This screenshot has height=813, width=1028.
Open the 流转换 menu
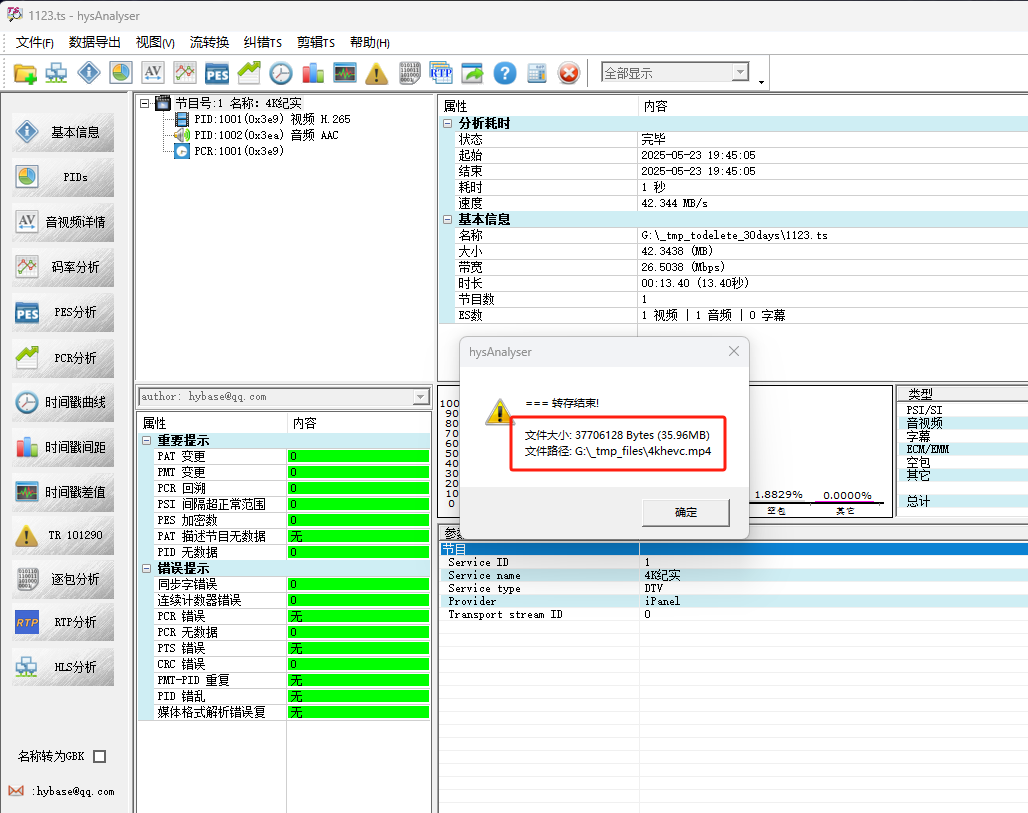point(209,43)
